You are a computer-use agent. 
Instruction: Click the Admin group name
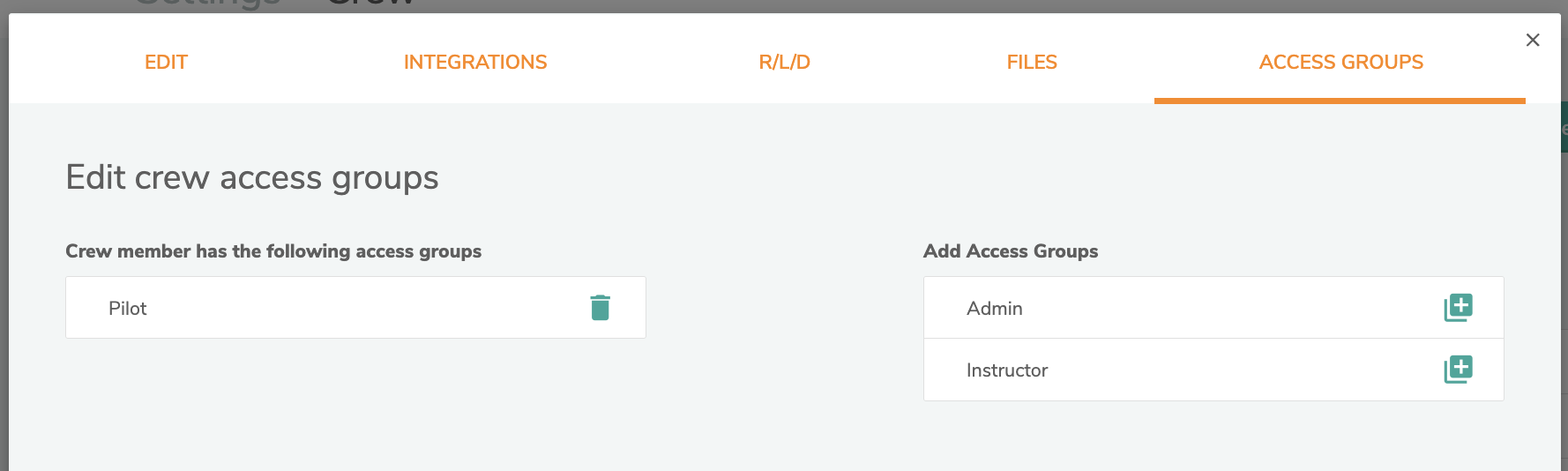click(x=994, y=309)
